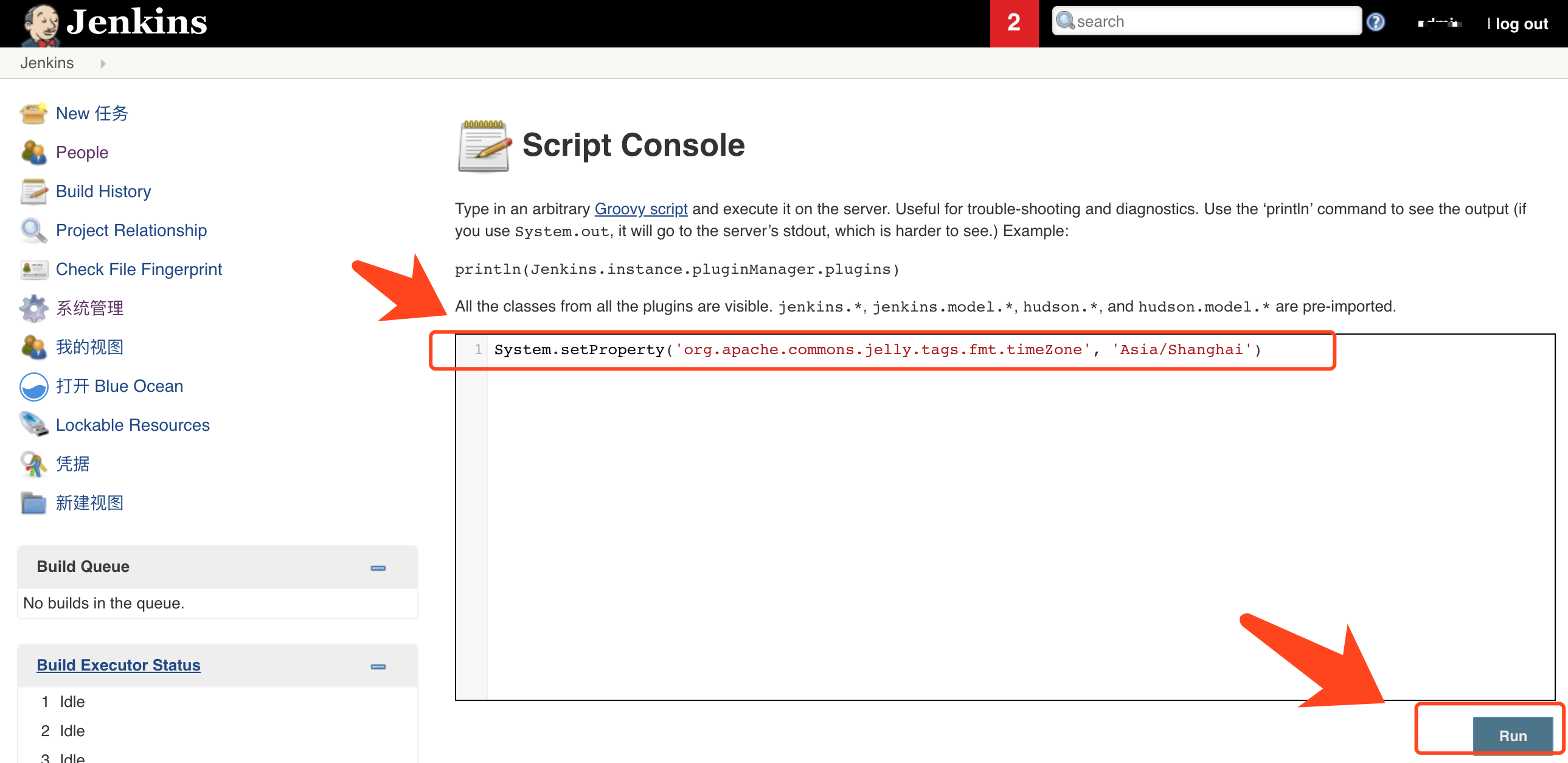The image size is (1568, 763).
Task: Open 我的视图 sidebar link
Action: [x=90, y=347]
